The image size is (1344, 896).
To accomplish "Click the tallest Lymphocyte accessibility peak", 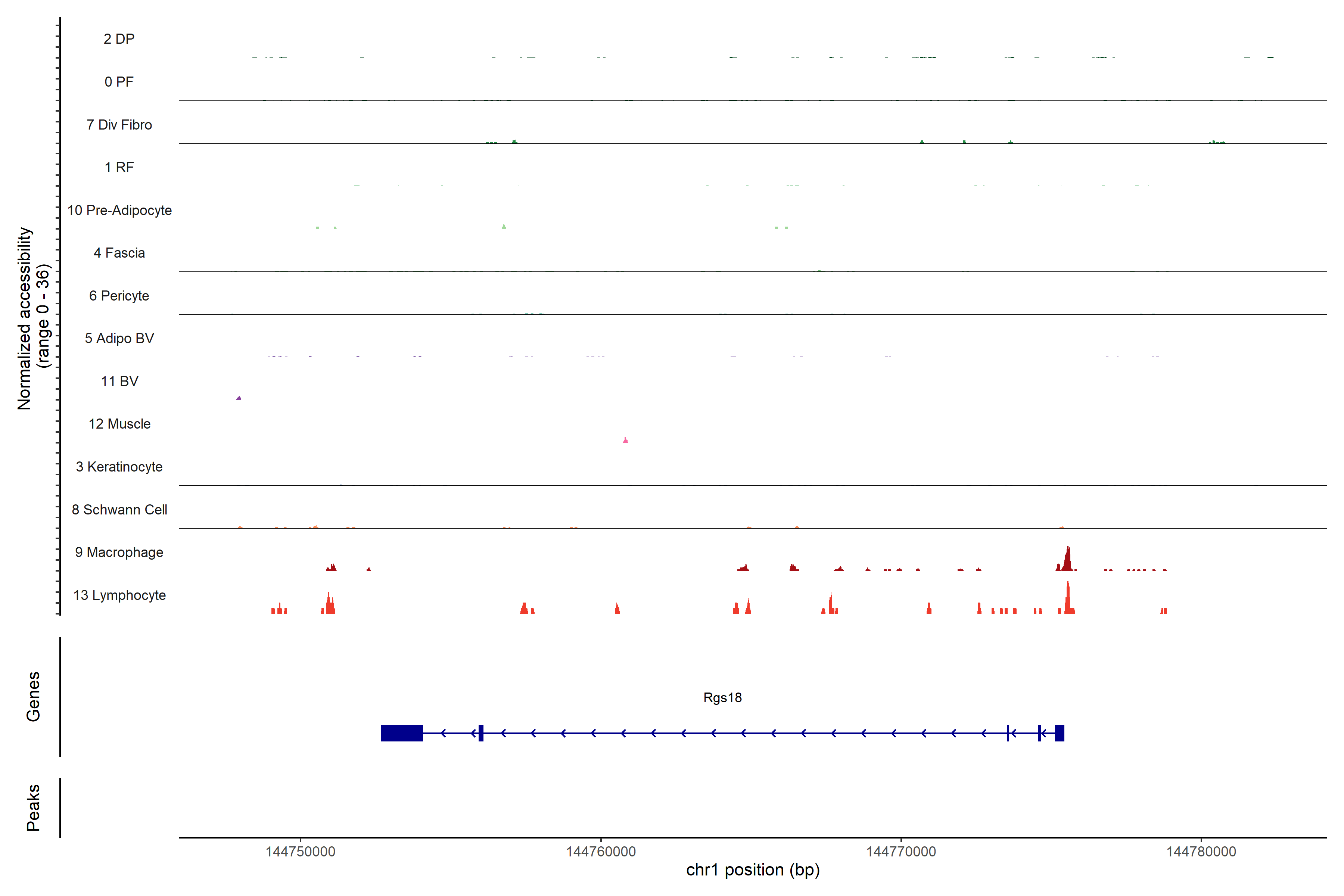I will pos(1067,598).
